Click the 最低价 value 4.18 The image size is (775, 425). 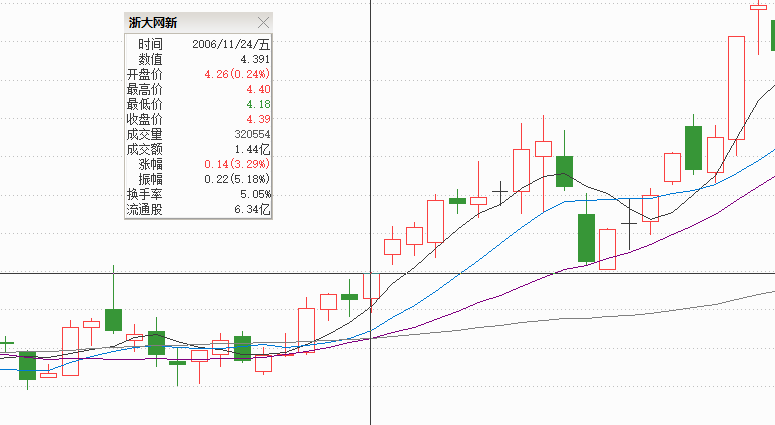pos(258,104)
